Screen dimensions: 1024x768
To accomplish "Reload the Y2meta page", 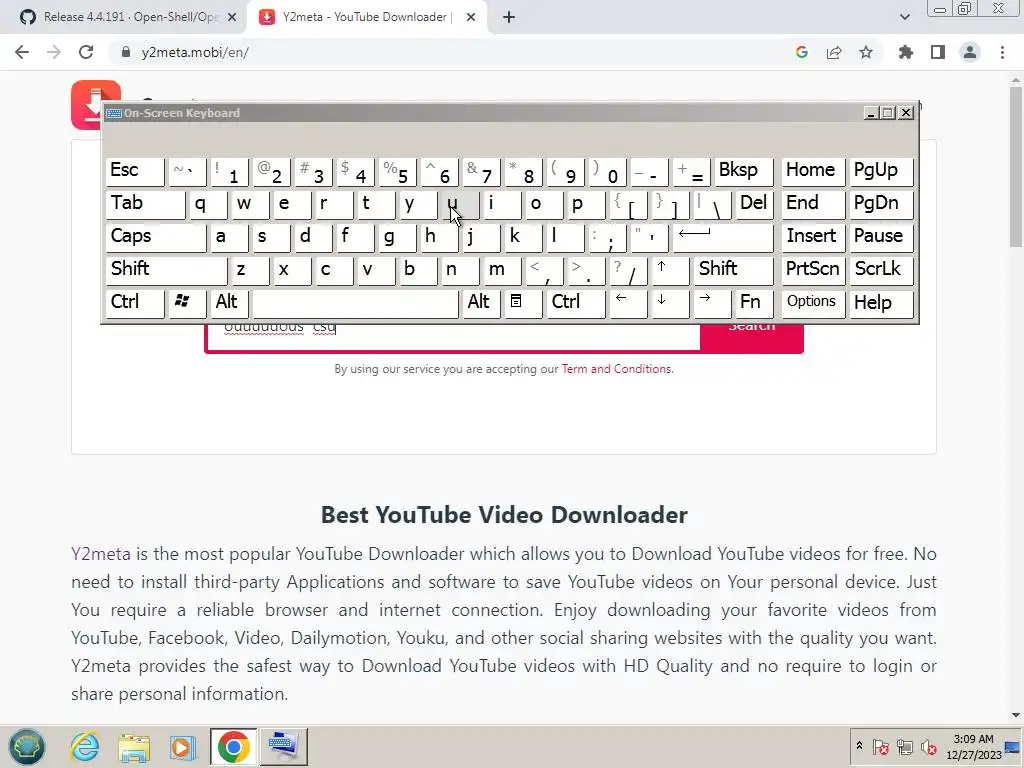I will 86,52.
